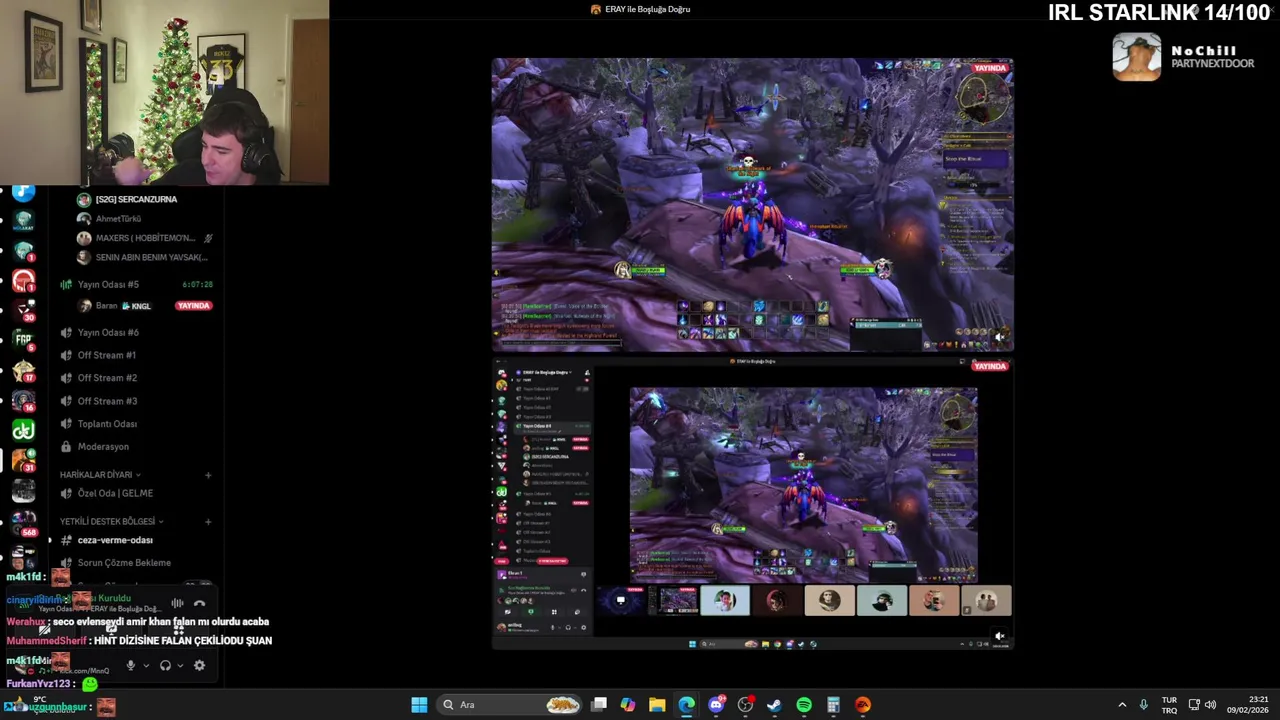Screen dimensions: 1280x720
Task: Open the red headphones server icon
Action: tap(23, 281)
